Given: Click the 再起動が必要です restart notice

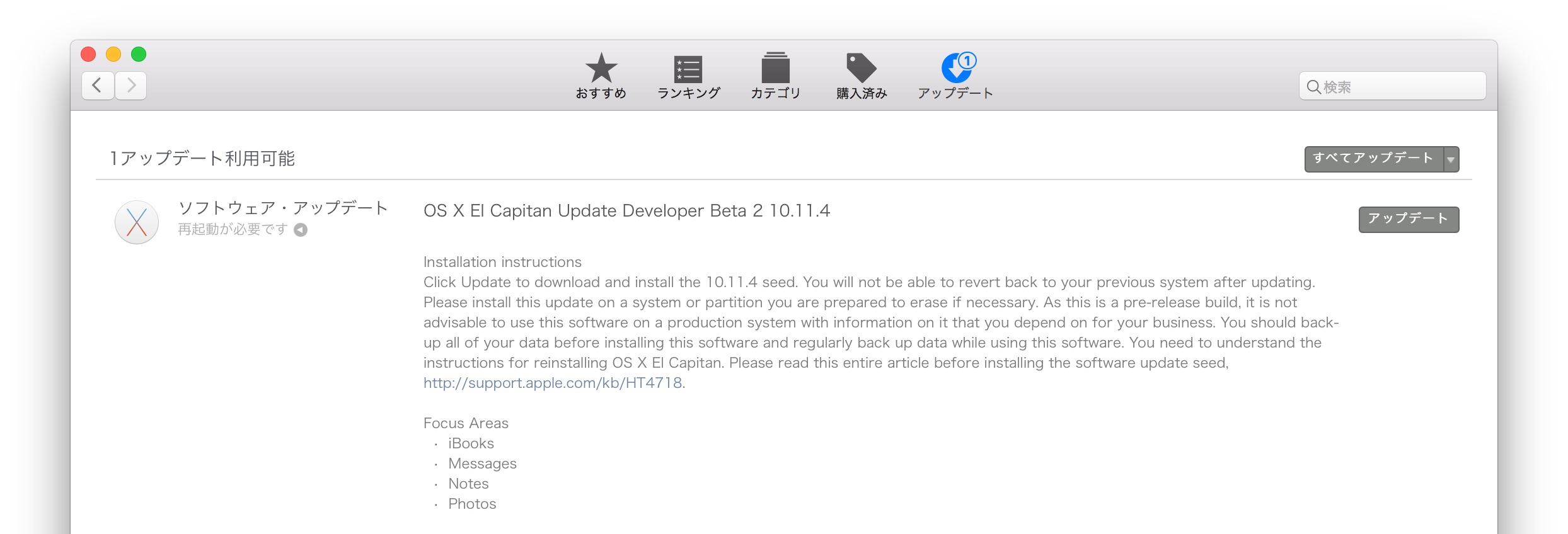Looking at the screenshot, I should click(x=233, y=229).
